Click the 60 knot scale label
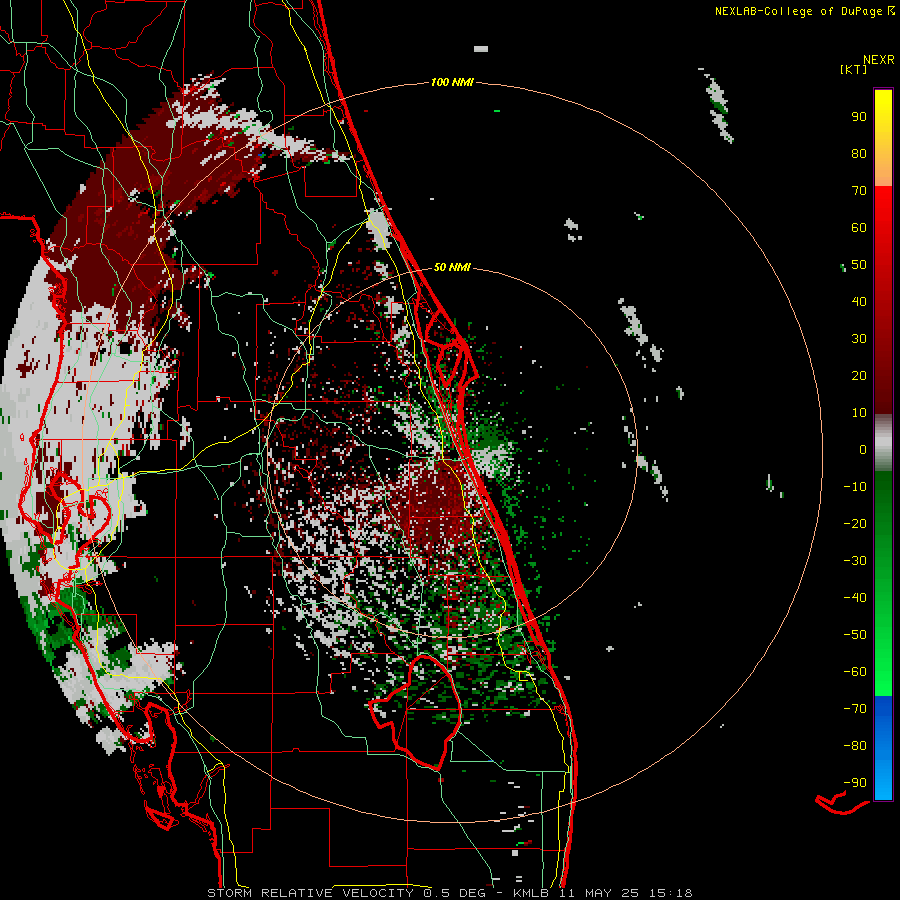Image resolution: width=900 pixels, height=900 pixels. tap(859, 227)
